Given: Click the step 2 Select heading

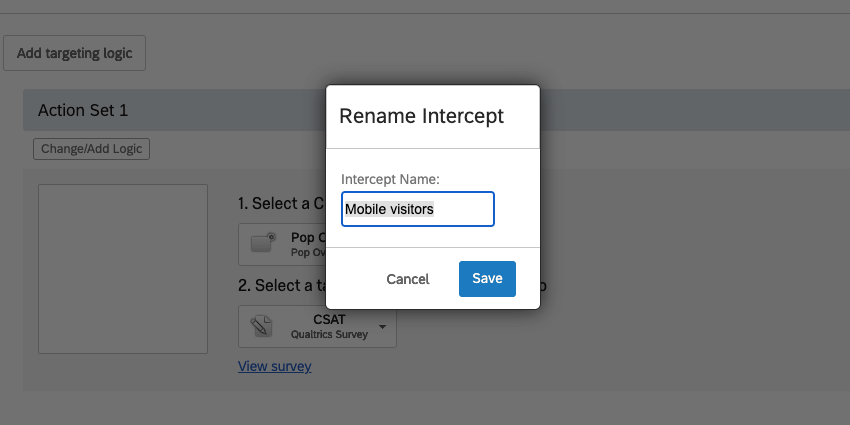Looking at the screenshot, I should point(282,285).
